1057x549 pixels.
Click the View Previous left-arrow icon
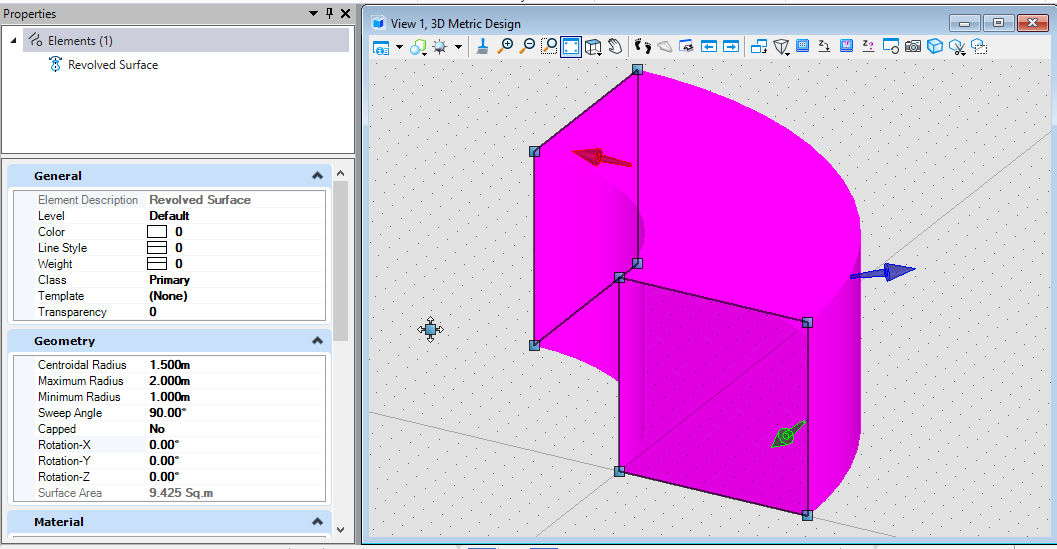708,47
